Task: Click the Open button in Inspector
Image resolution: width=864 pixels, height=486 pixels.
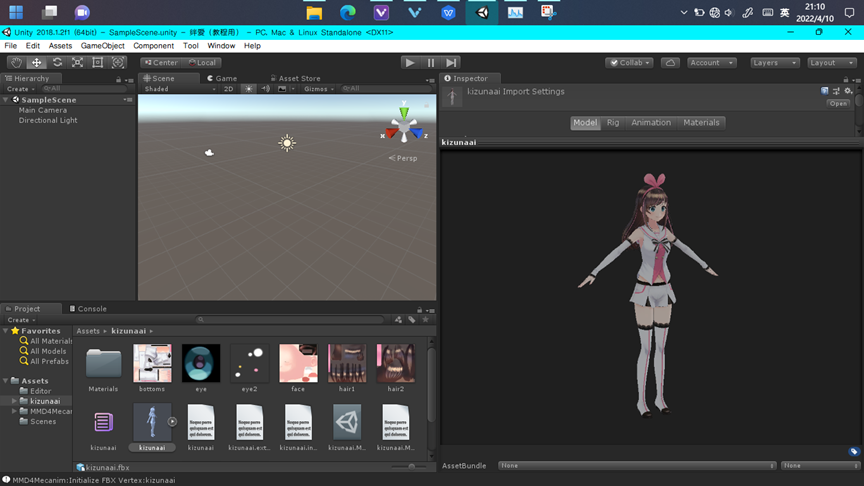Action: point(838,103)
